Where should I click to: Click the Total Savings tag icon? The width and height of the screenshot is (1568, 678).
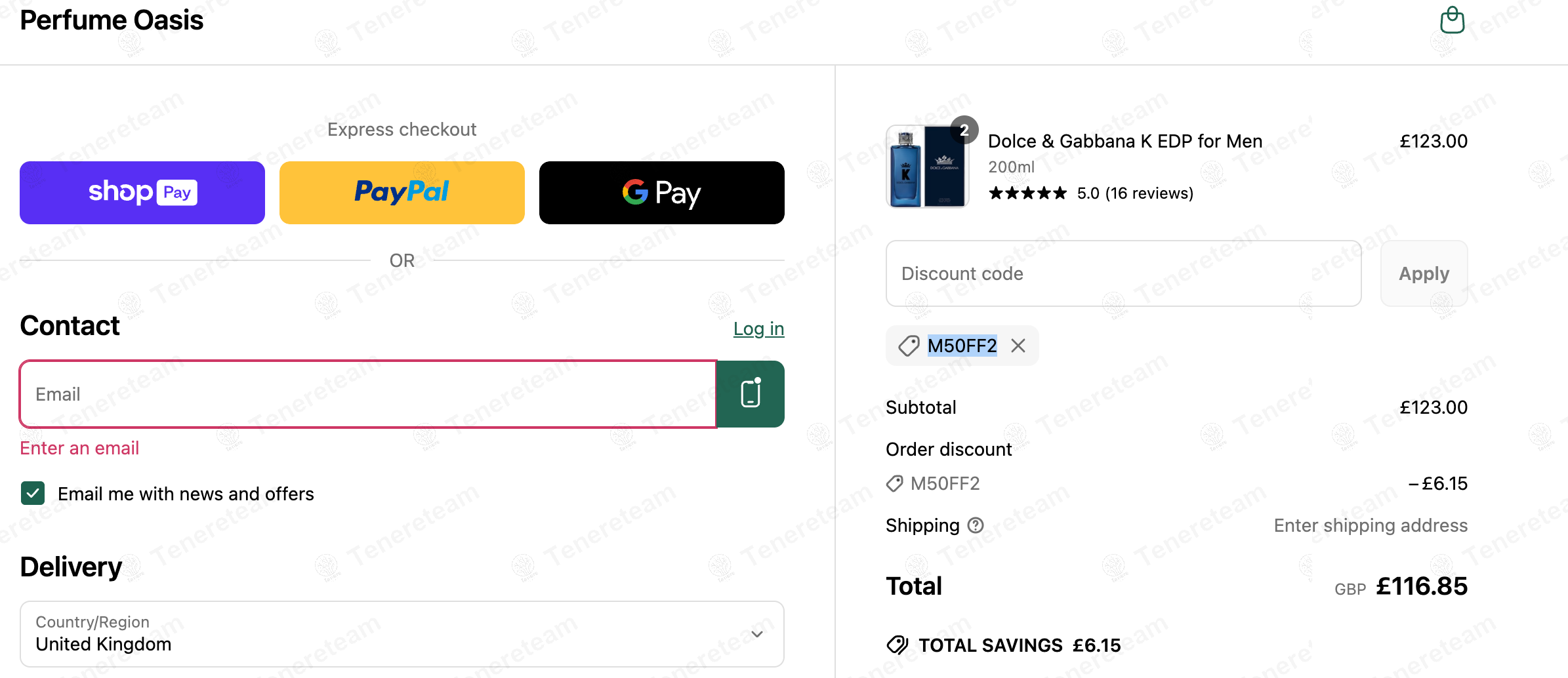pos(897,645)
